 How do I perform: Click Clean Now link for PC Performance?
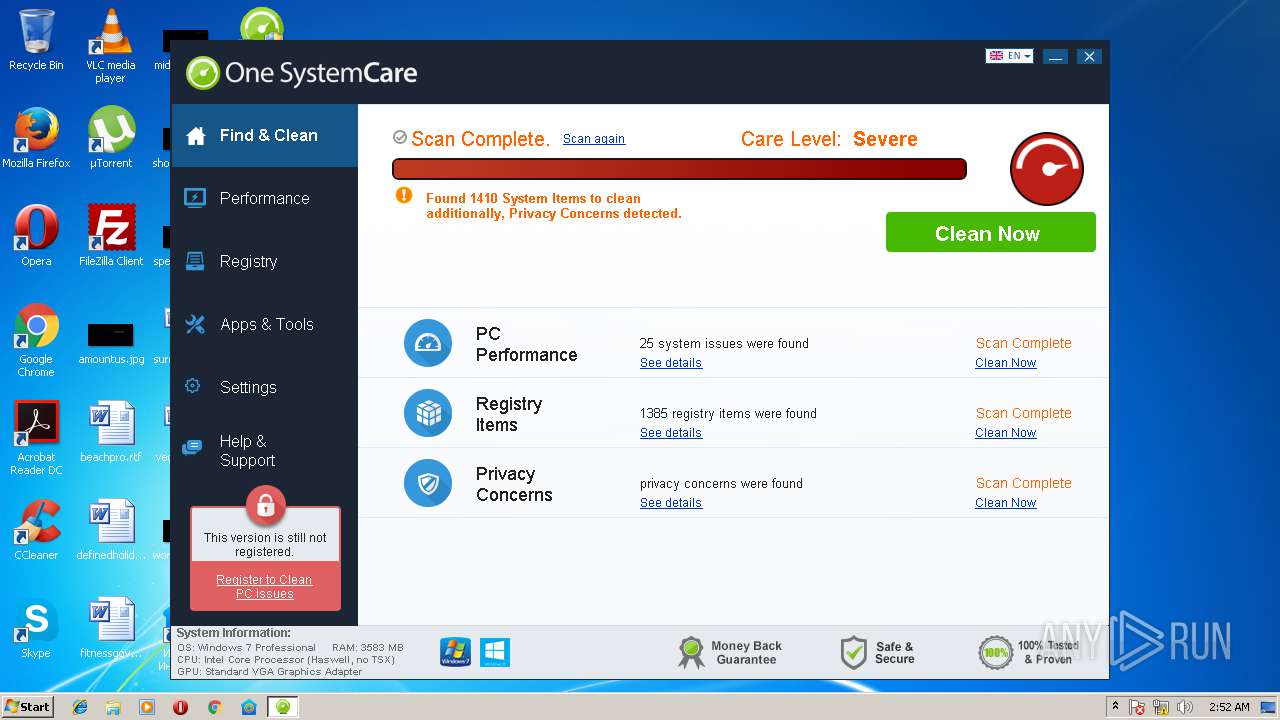pos(1006,363)
